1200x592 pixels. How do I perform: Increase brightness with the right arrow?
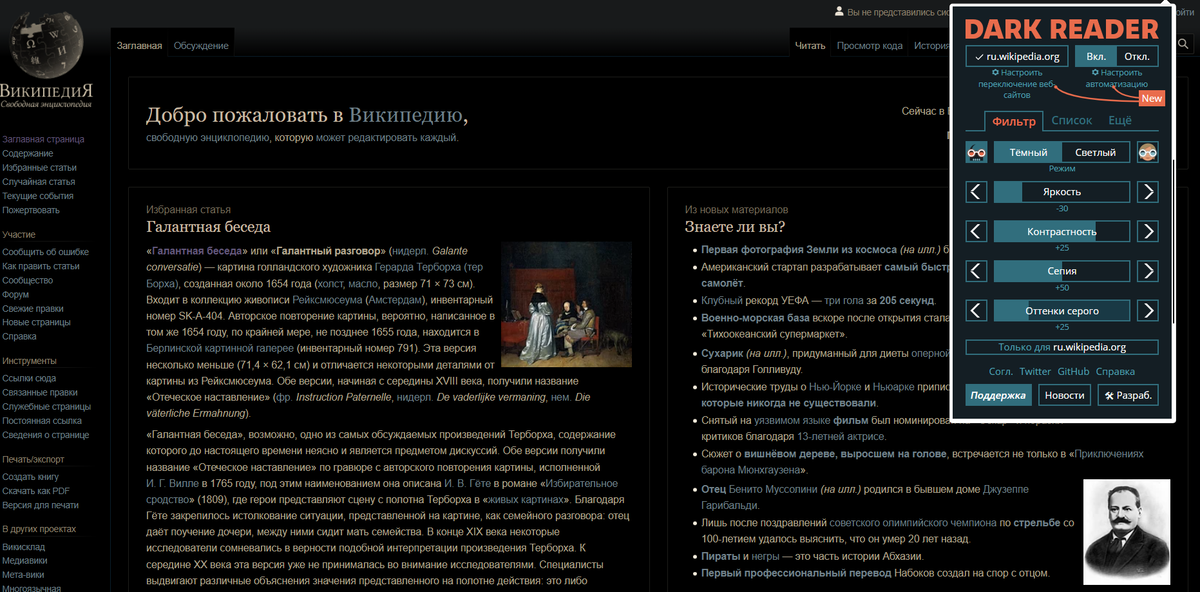click(x=1148, y=191)
